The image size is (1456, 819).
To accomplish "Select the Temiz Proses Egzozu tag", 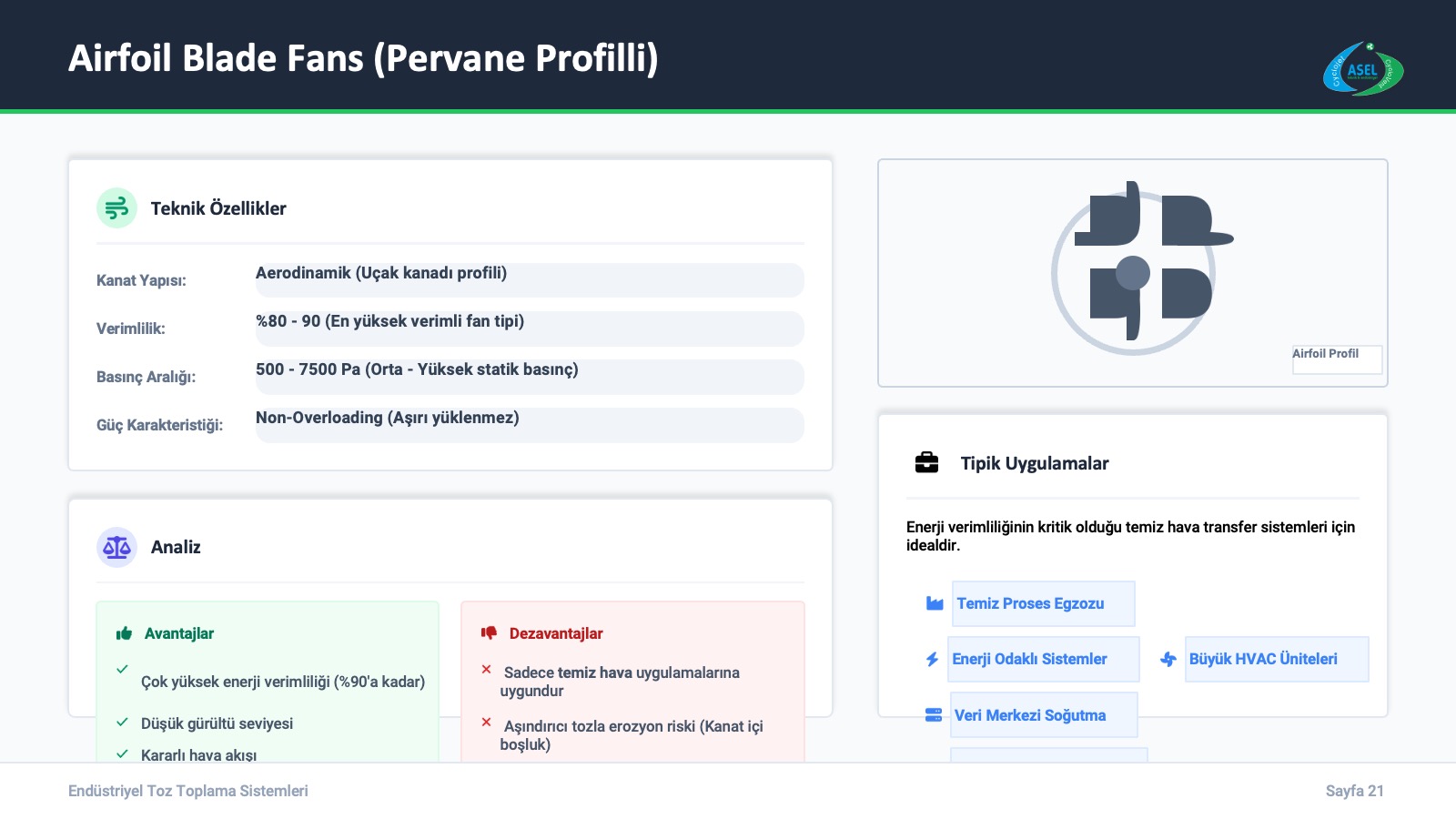I will [x=1043, y=603].
